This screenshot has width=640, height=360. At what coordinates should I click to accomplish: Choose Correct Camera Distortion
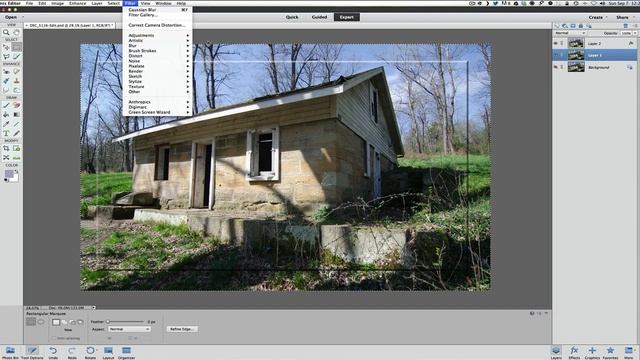point(158,25)
